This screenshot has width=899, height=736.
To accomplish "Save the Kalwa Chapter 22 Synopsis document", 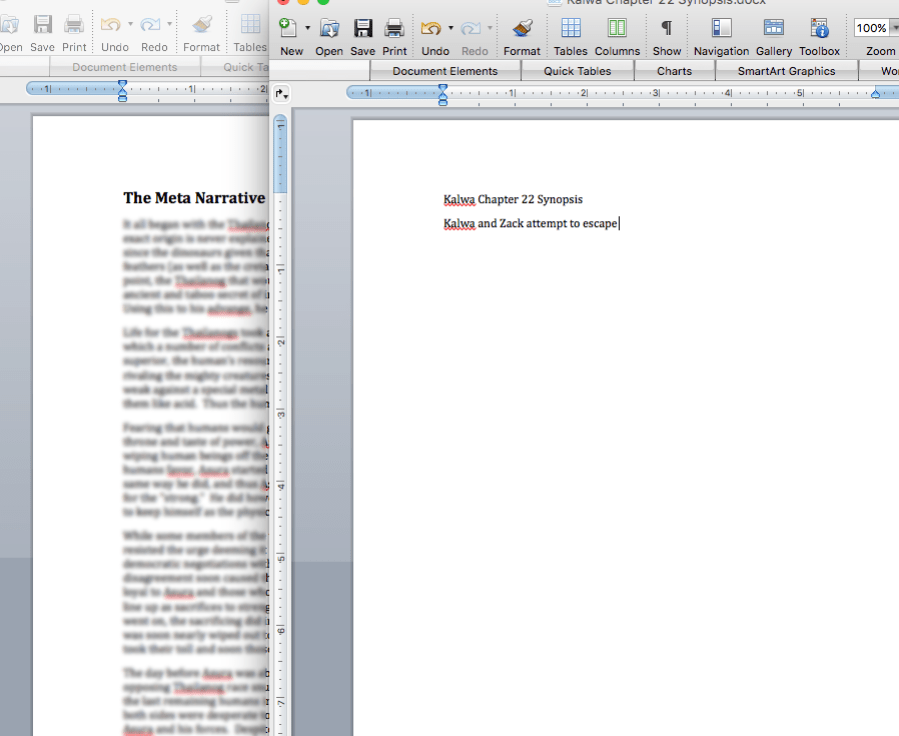I will coord(363,29).
